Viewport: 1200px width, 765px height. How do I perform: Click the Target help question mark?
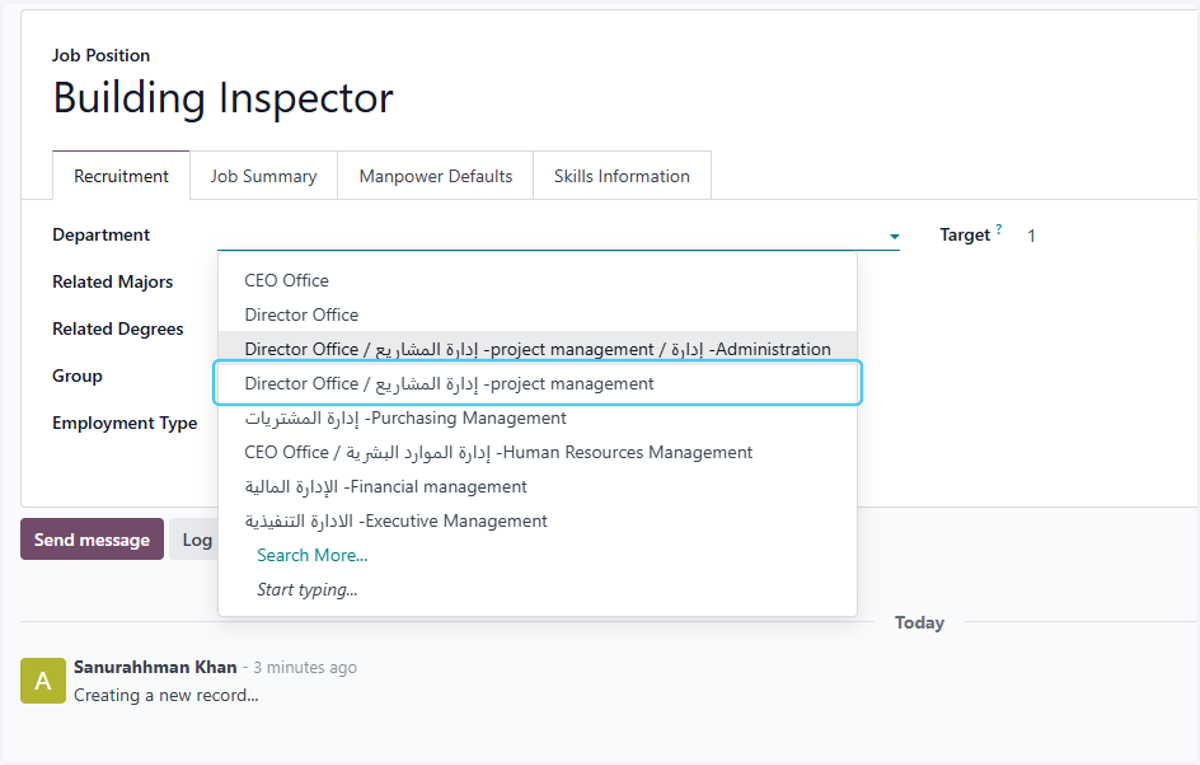[998, 230]
